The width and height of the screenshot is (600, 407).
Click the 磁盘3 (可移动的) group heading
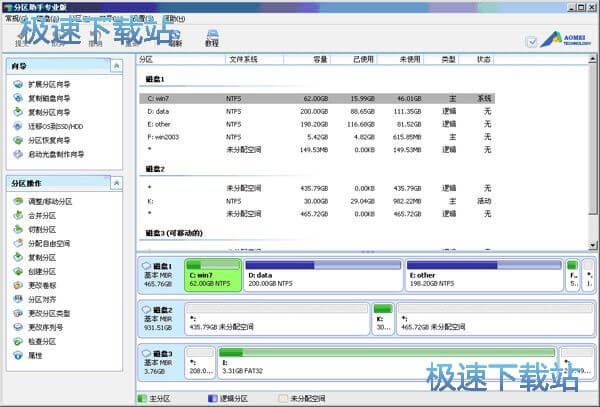(x=174, y=233)
